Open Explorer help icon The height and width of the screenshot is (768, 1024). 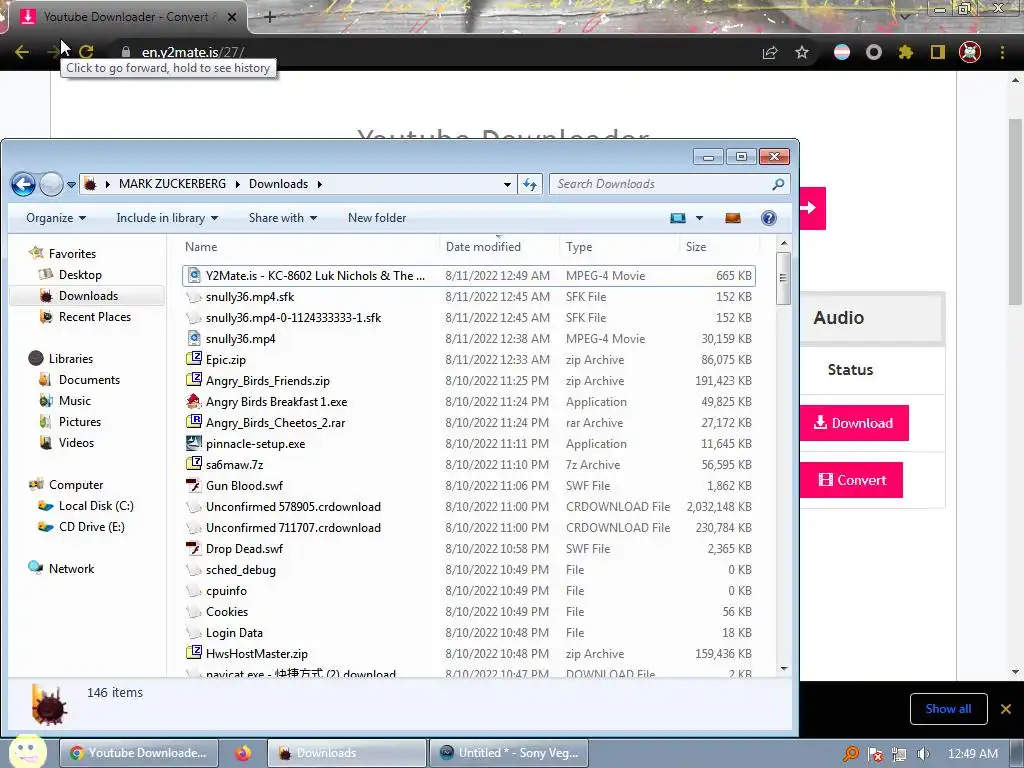(769, 218)
